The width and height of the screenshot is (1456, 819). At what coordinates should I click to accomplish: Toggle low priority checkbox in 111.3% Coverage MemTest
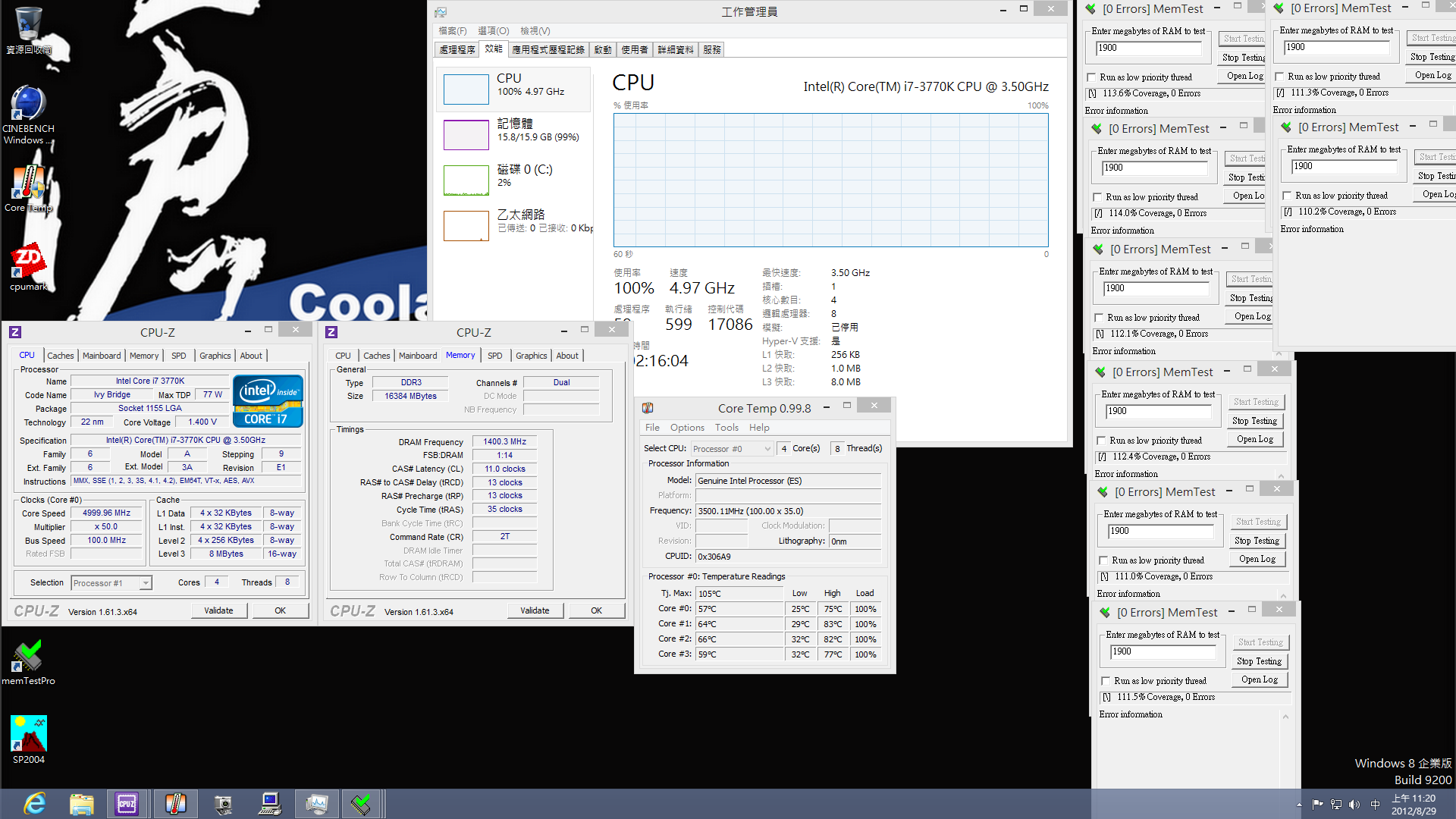click(x=1279, y=77)
